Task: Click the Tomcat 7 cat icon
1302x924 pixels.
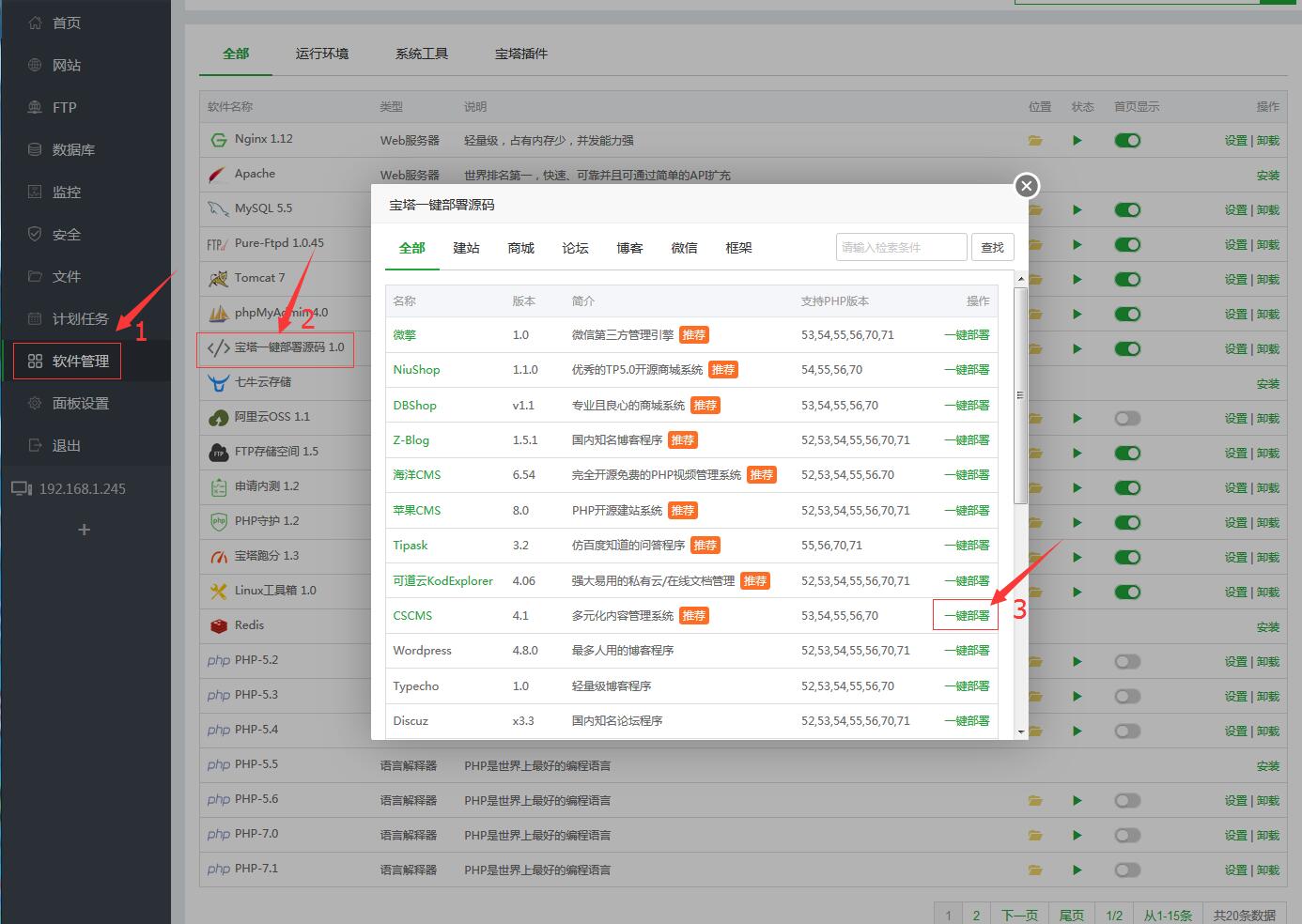Action: click(219, 279)
